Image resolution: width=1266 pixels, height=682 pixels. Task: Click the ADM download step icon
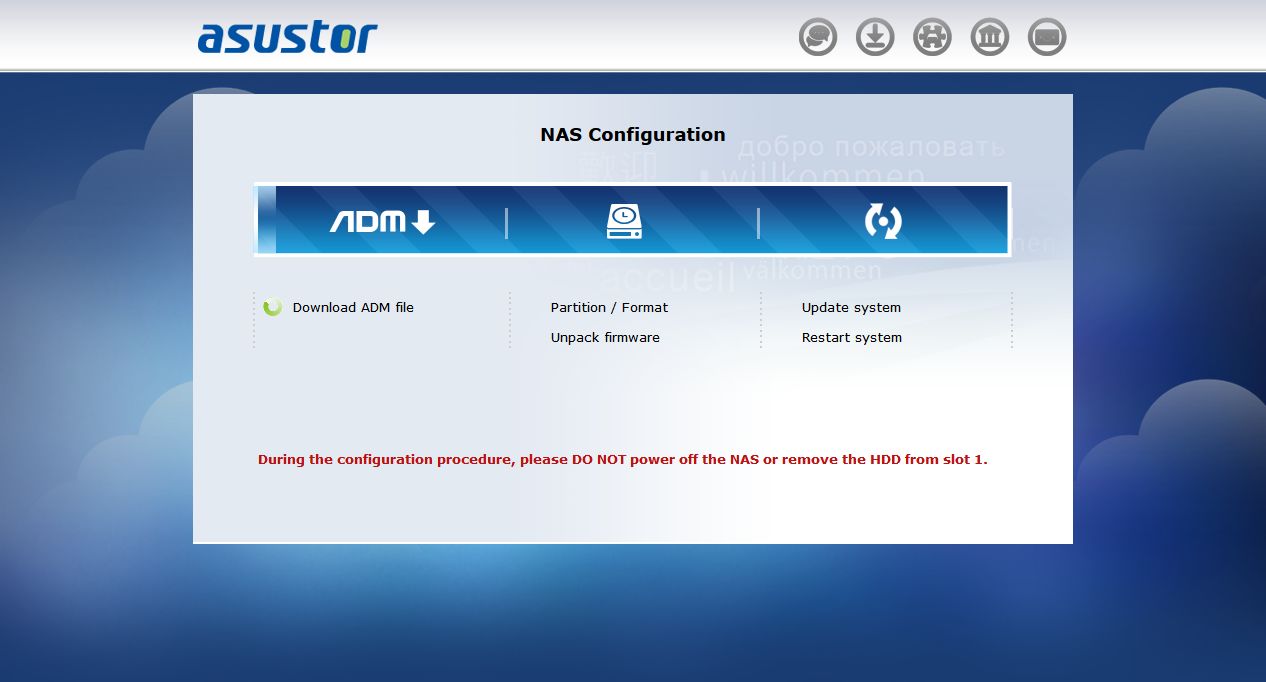coord(383,221)
